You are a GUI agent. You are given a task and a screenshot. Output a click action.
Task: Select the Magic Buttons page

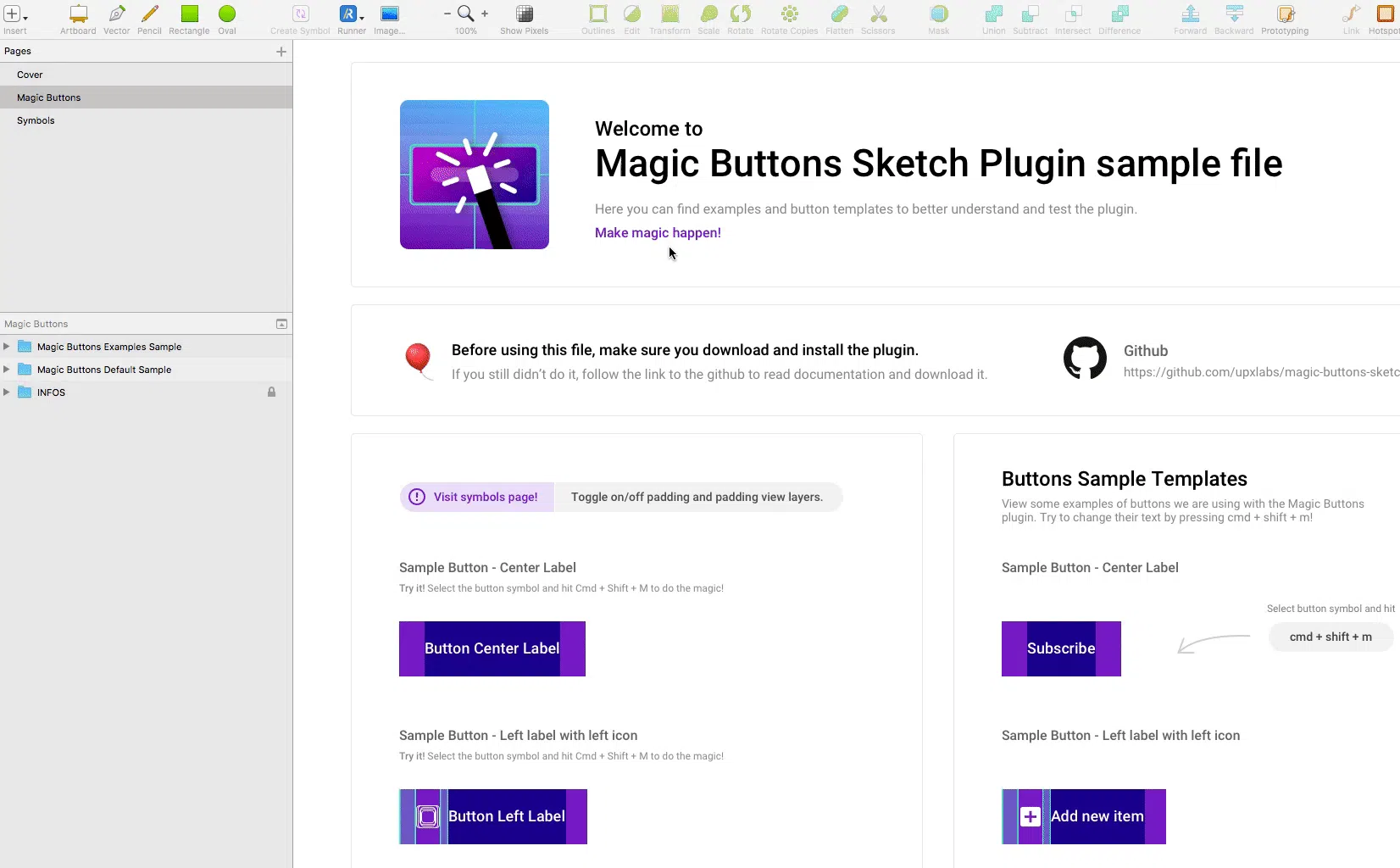(x=146, y=97)
